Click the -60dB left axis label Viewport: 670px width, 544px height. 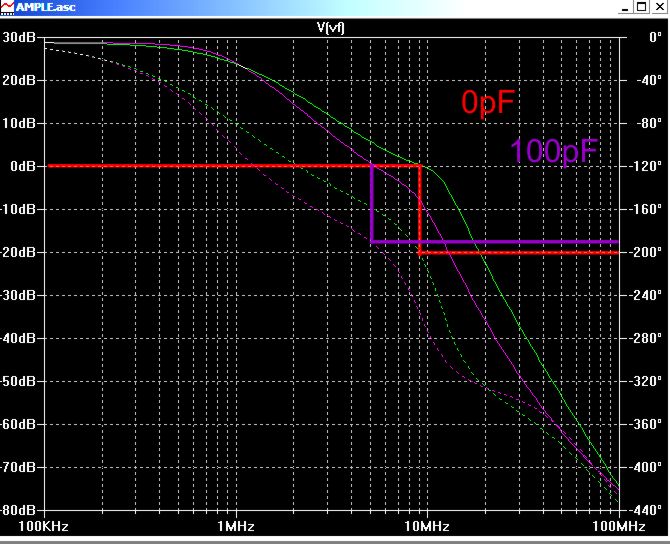(x=18, y=424)
